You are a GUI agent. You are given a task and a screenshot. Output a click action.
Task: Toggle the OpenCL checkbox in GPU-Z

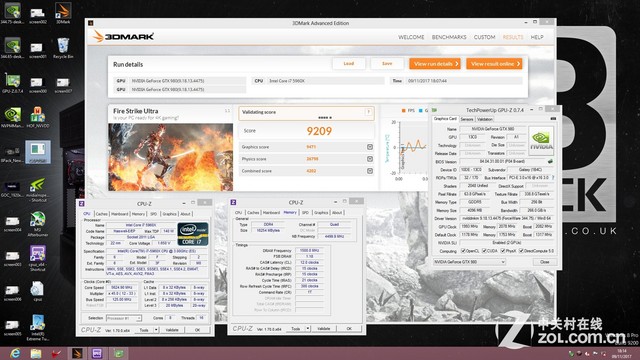click(463, 251)
